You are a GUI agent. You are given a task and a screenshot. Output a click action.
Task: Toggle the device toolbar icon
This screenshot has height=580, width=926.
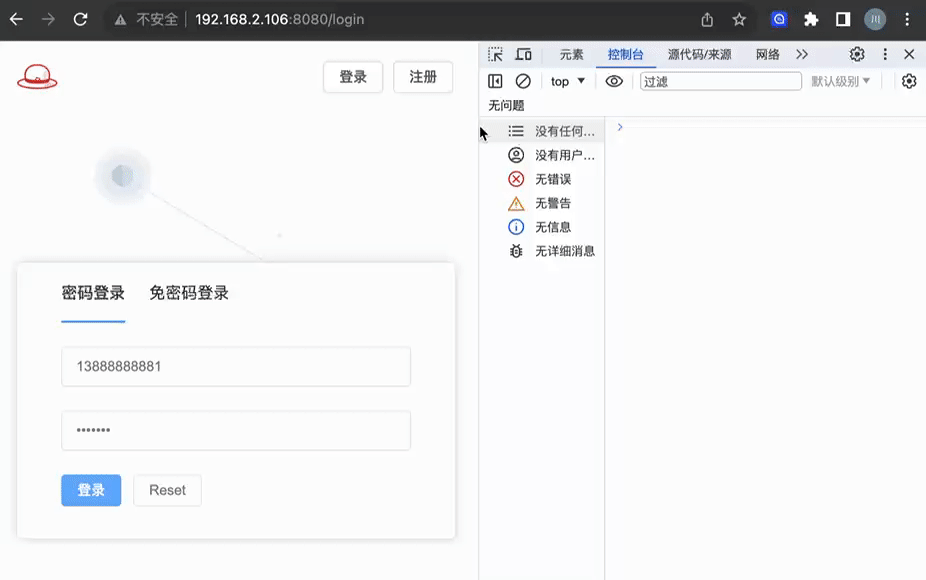point(523,54)
